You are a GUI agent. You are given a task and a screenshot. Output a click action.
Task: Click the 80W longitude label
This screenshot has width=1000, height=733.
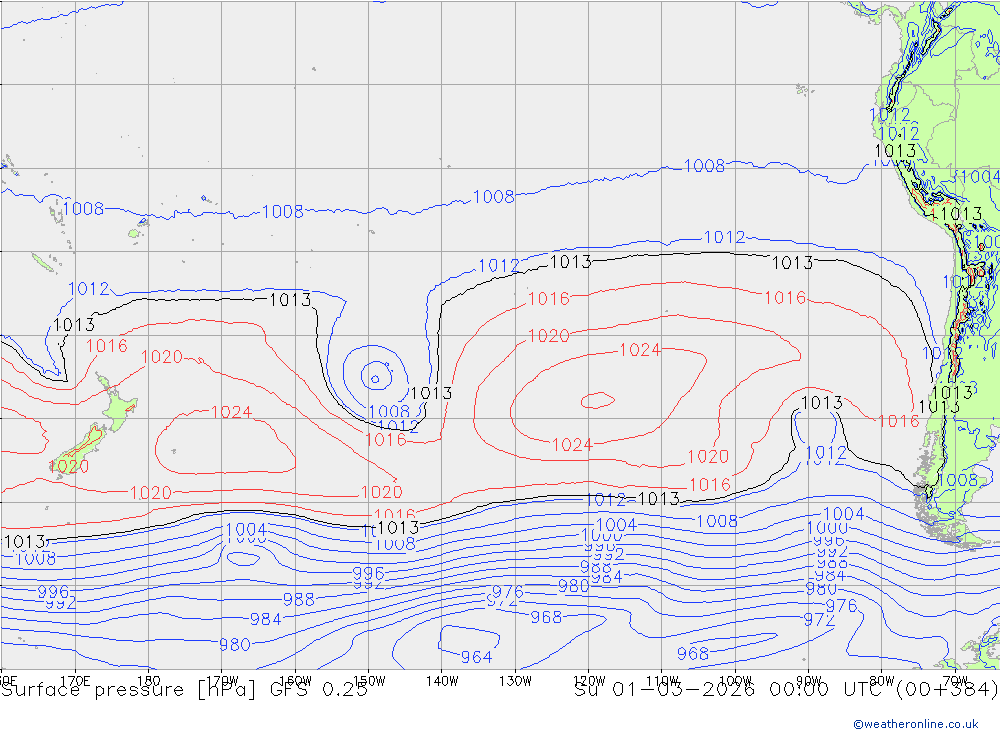pos(882,681)
